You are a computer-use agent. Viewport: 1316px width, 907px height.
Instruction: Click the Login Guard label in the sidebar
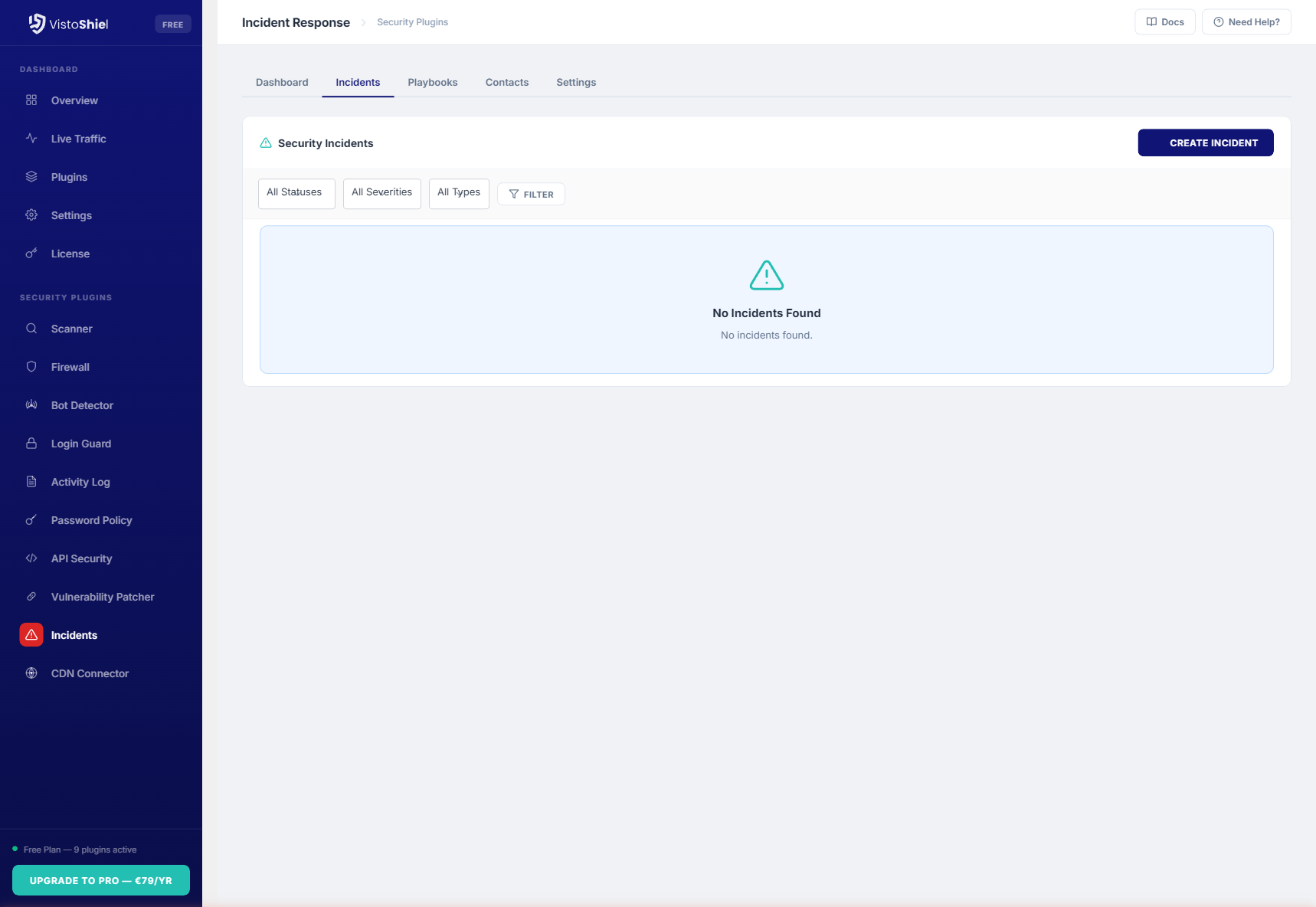(x=81, y=444)
